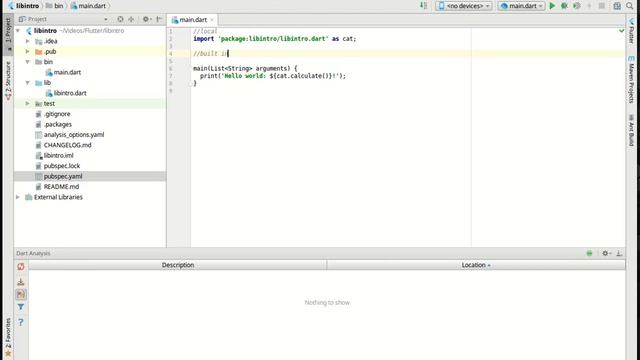This screenshot has height=360, width=640.
Task: Collapse the libintro root project node
Action: pos(18,31)
